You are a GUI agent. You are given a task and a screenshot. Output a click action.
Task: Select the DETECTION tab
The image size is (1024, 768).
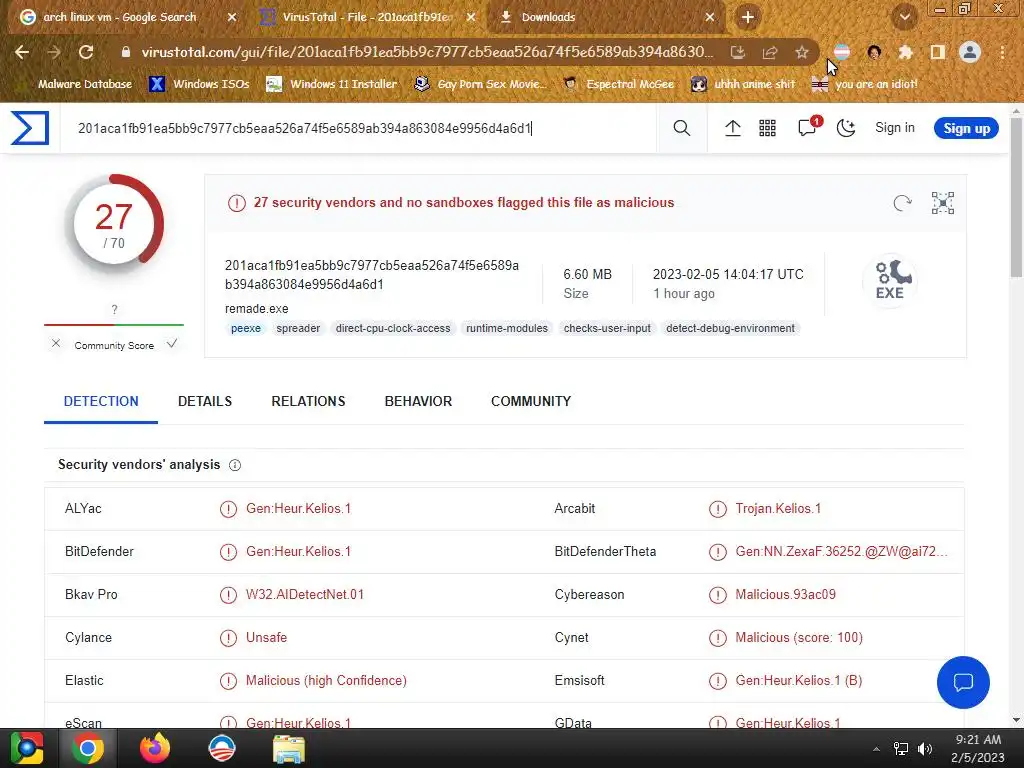pyautogui.click(x=101, y=402)
